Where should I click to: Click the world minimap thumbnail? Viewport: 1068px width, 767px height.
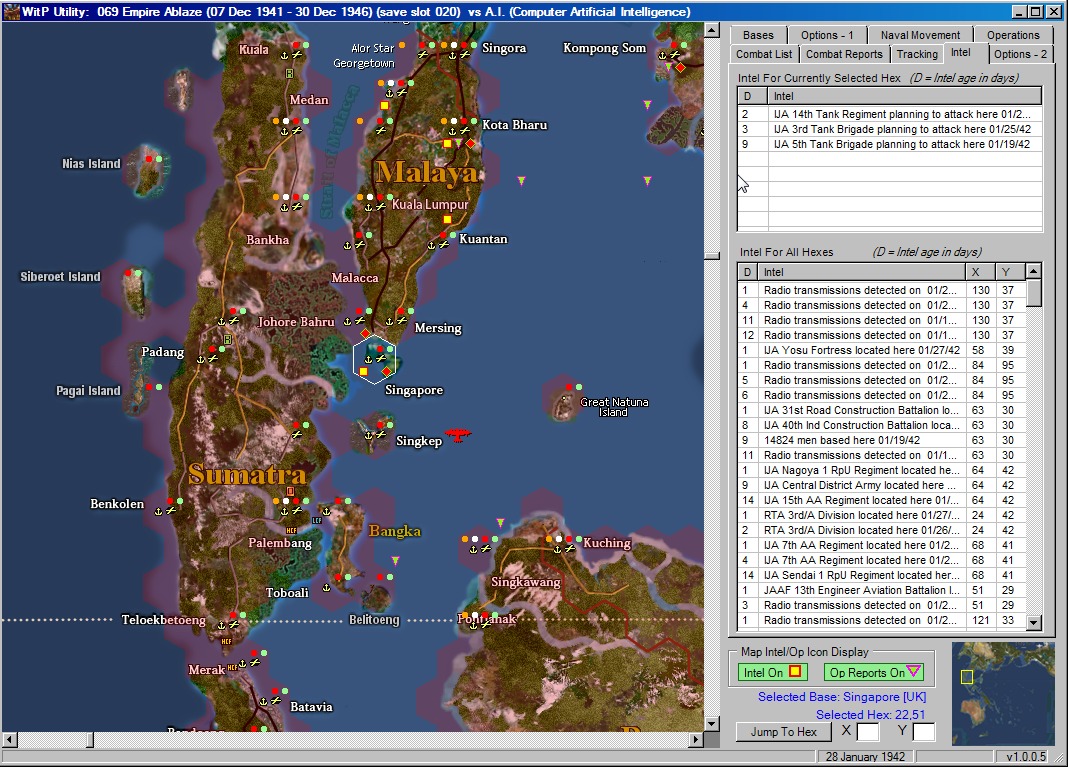click(1003, 693)
